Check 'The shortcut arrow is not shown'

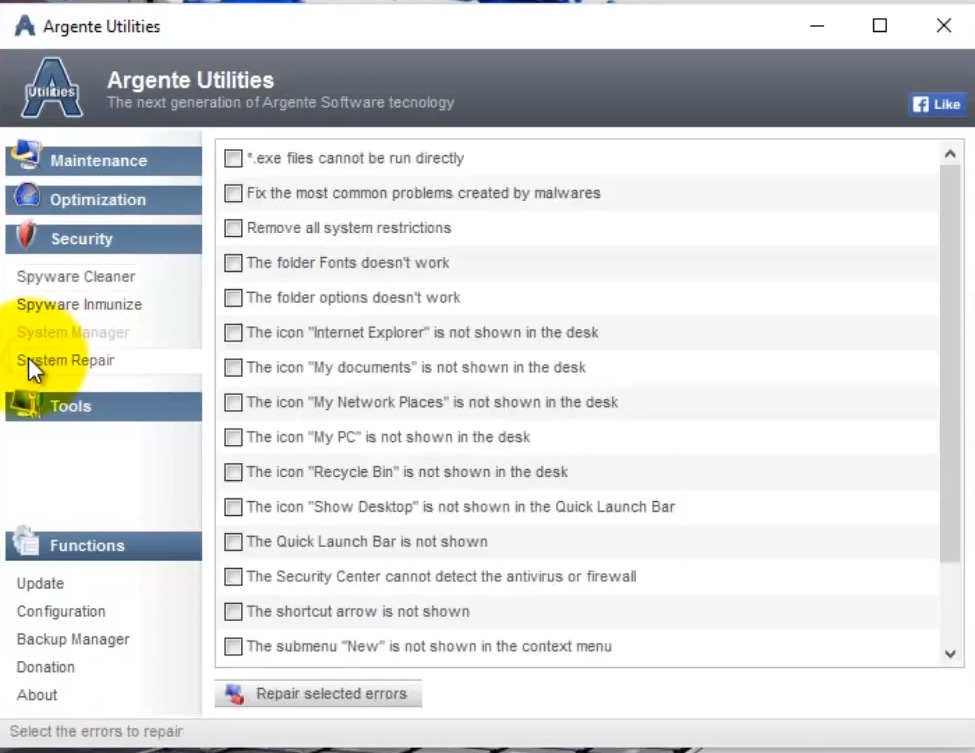click(233, 612)
